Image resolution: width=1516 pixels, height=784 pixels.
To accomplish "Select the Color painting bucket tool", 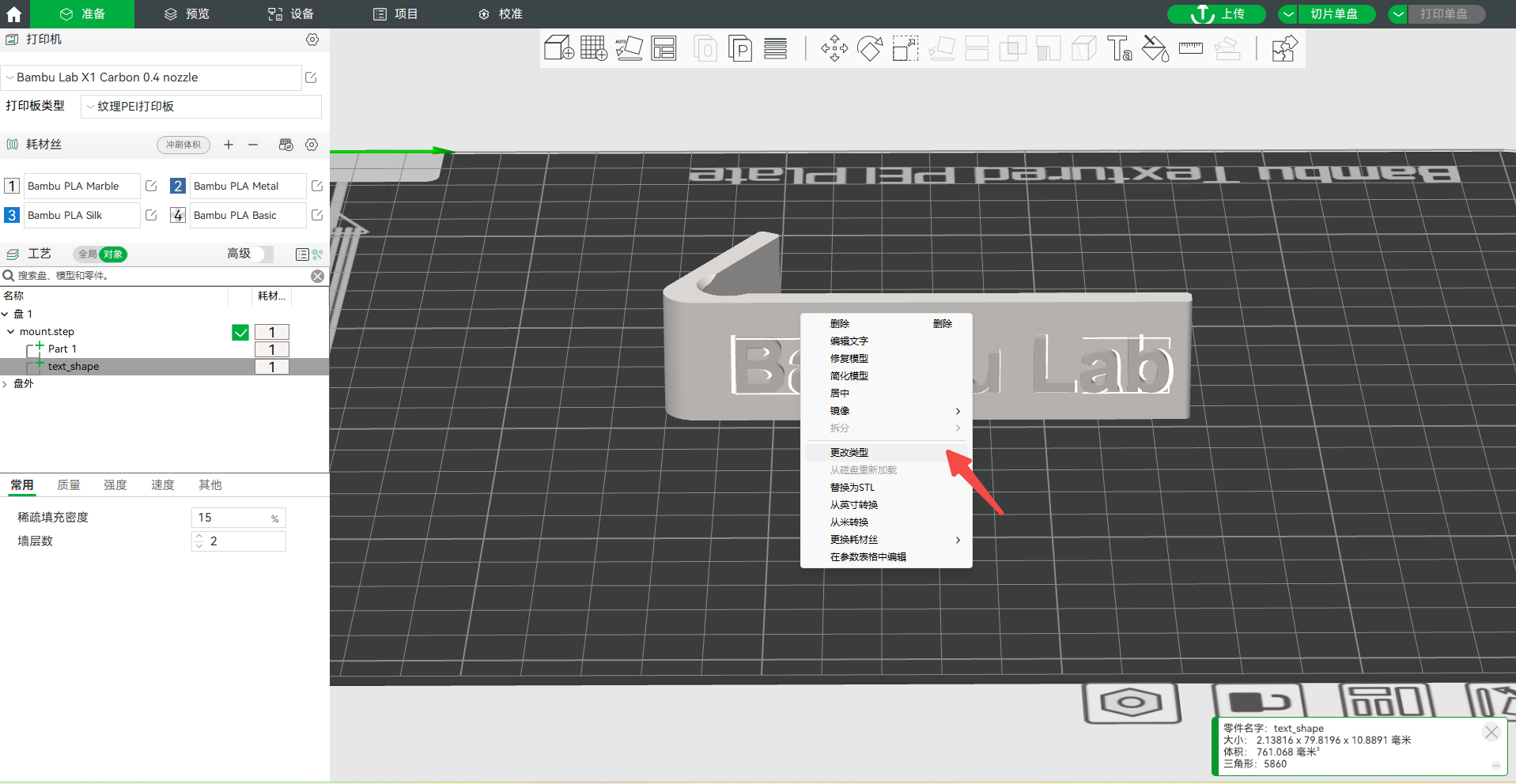I will coord(1155,48).
